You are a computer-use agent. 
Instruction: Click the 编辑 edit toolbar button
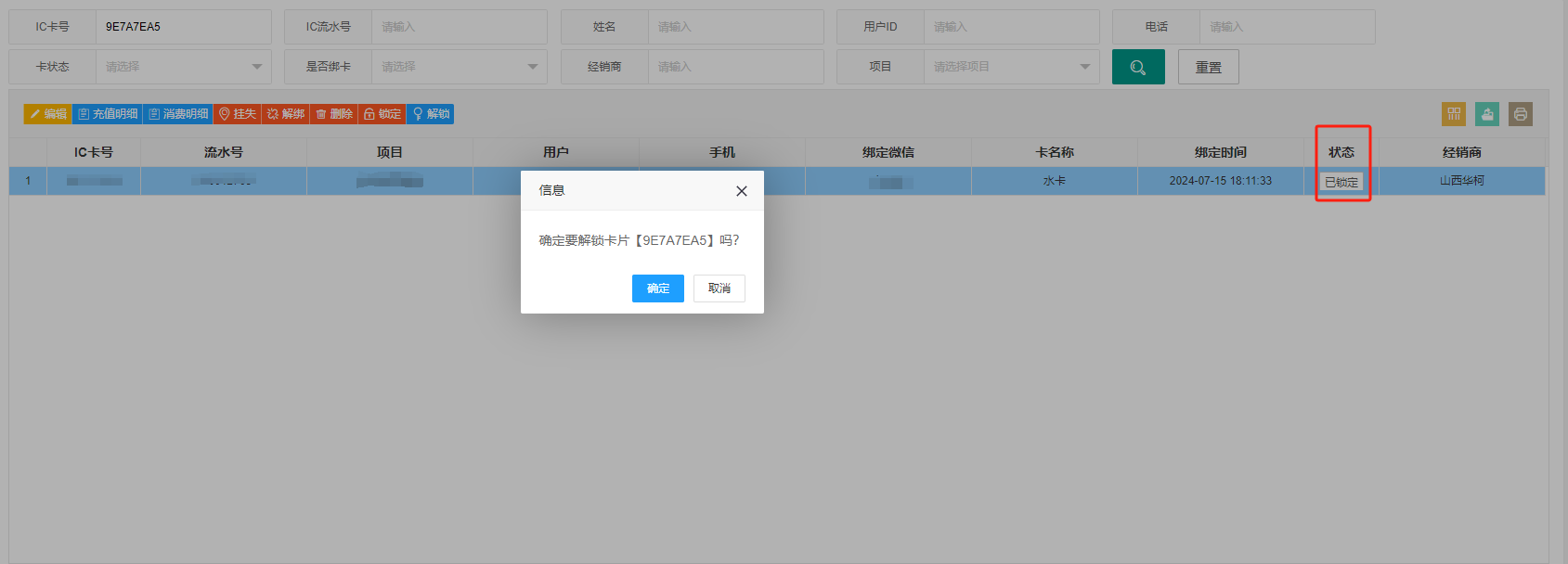coord(48,114)
